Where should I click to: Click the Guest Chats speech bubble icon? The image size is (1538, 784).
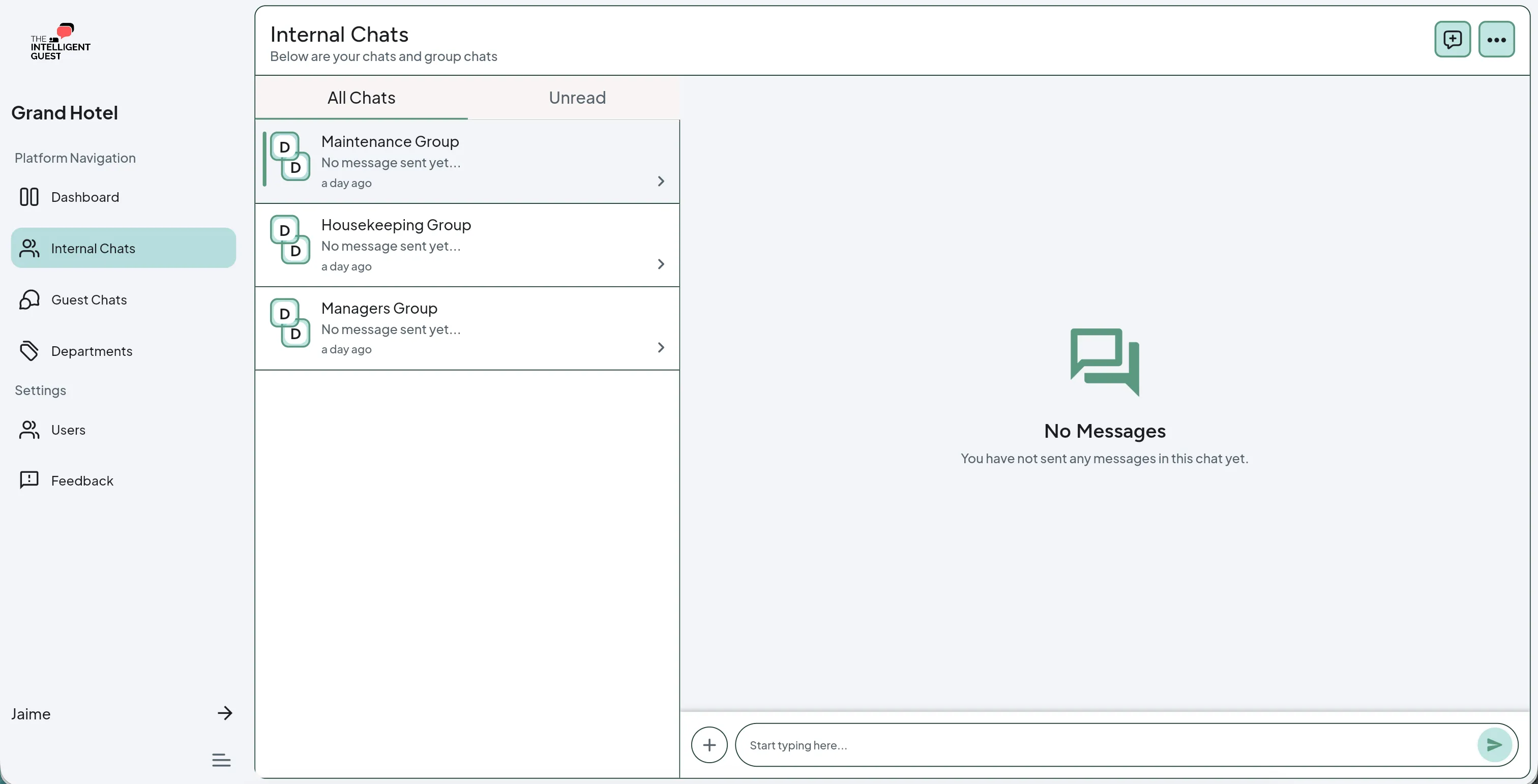pos(28,299)
